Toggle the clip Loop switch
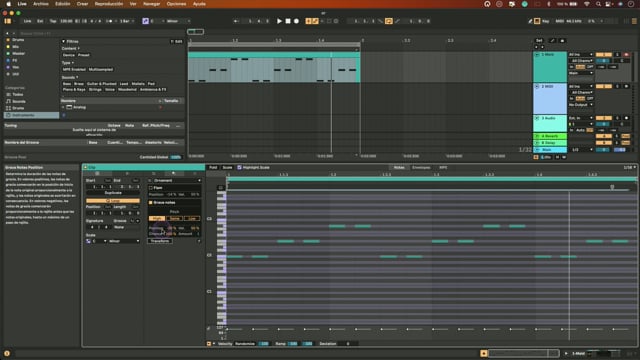The width and height of the screenshot is (640, 360). tap(113, 201)
